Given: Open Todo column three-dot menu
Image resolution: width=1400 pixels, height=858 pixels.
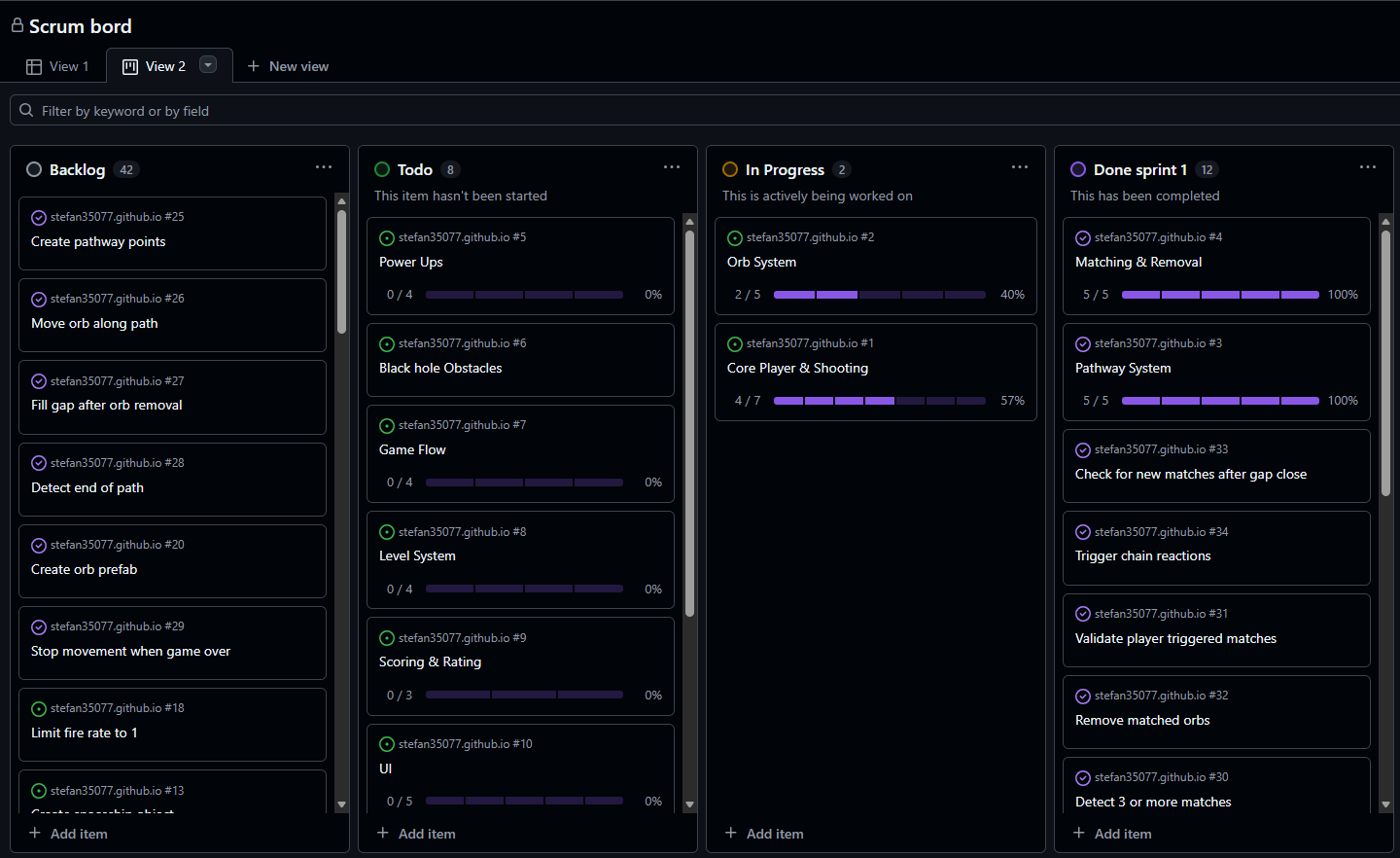Looking at the screenshot, I should pyautogui.click(x=672, y=167).
